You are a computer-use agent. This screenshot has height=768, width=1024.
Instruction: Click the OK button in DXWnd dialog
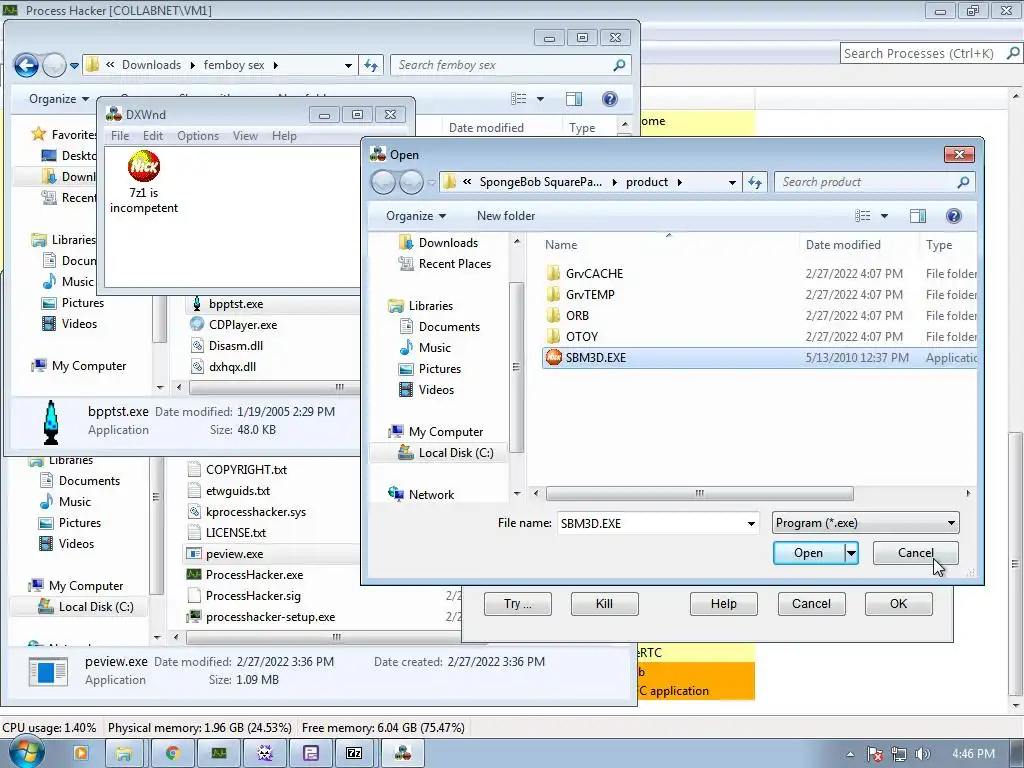click(x=899, y=603)
